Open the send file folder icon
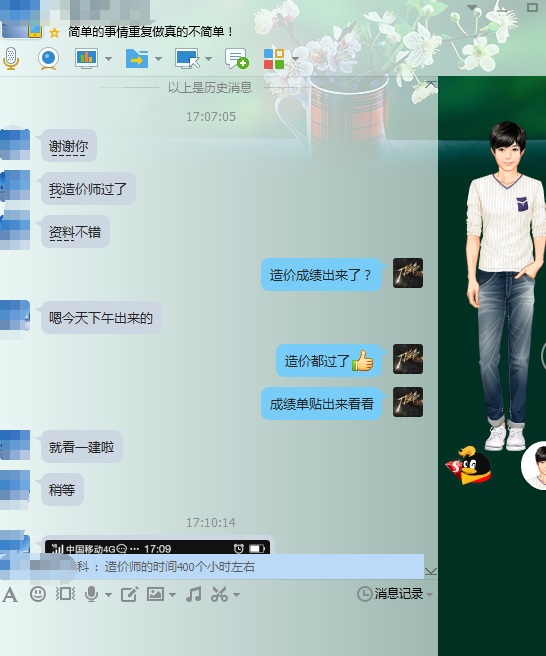Image resolution: width=546 pixels, height=656 pixels. tap(137, 59)
